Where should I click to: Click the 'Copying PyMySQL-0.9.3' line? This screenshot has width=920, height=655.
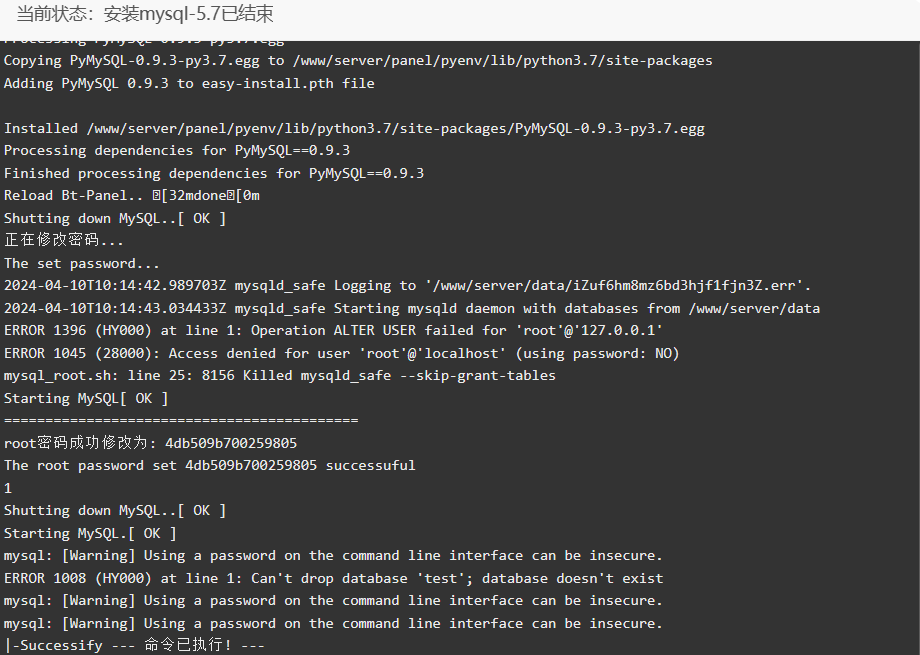point(358,60)
